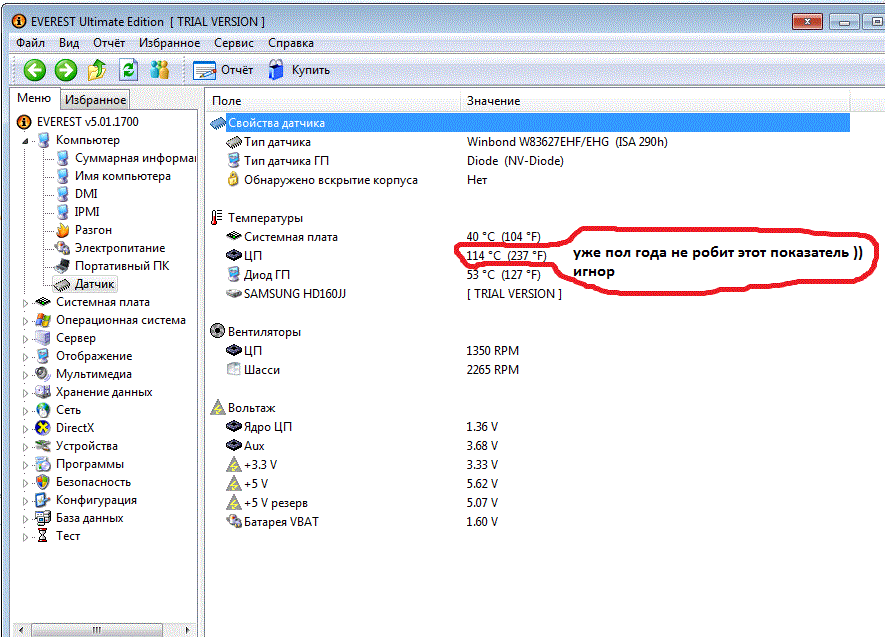
Task: Click the 114 °C ЦП temperature value
Action: click(x=506, y=256)
